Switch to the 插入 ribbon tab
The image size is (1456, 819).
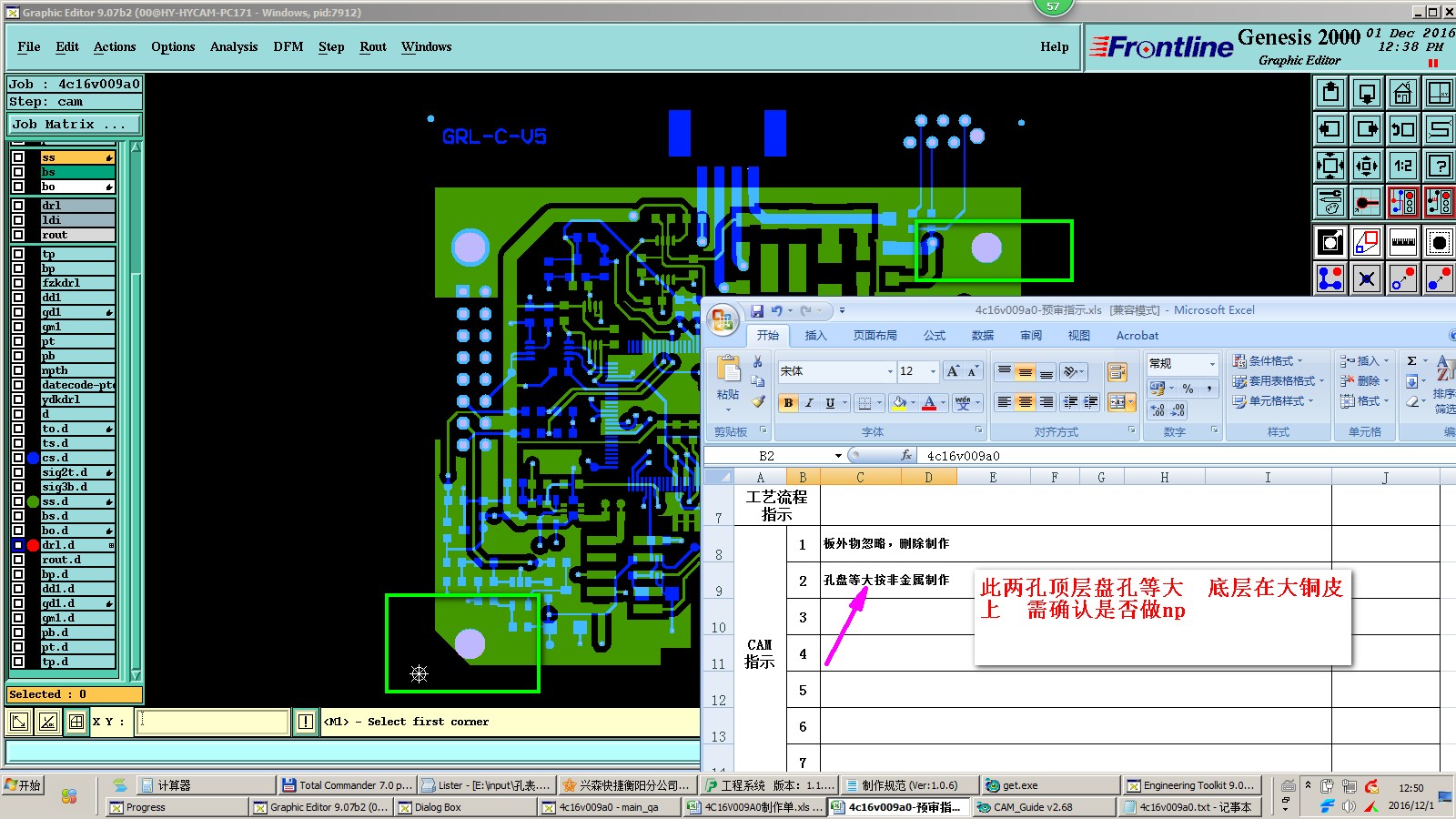click(815, 336)
